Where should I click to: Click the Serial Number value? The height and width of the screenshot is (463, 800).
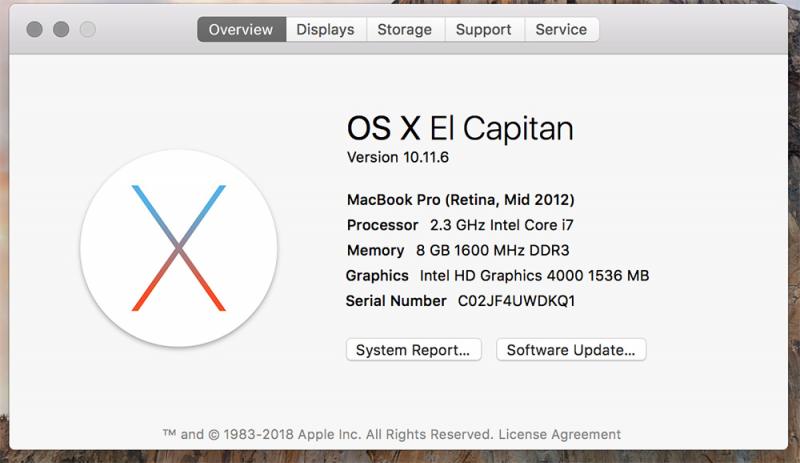(x=516, y=301)
